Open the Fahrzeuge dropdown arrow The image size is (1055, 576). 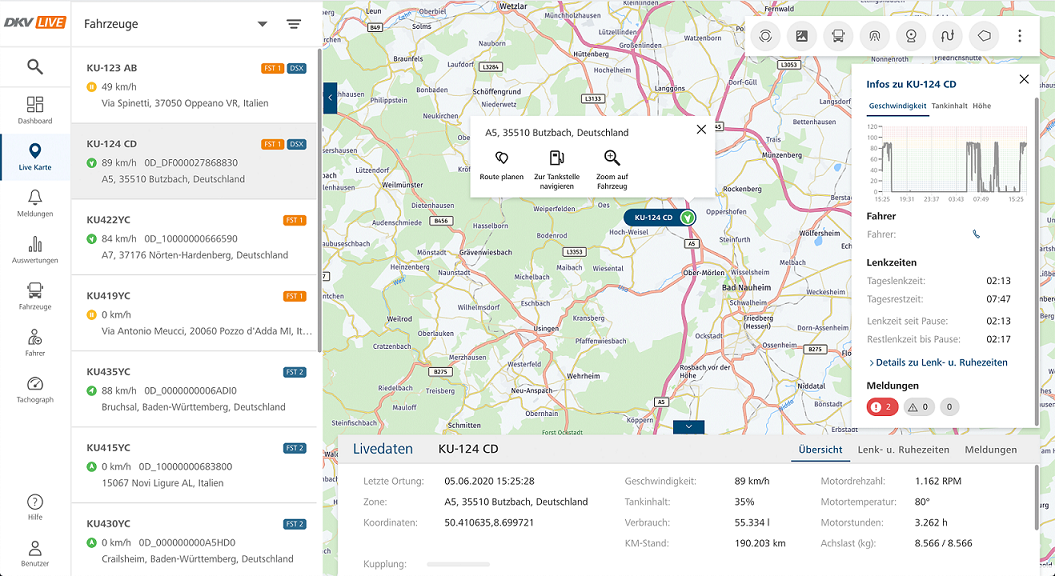pyautogui.click(x=262, y=24)
